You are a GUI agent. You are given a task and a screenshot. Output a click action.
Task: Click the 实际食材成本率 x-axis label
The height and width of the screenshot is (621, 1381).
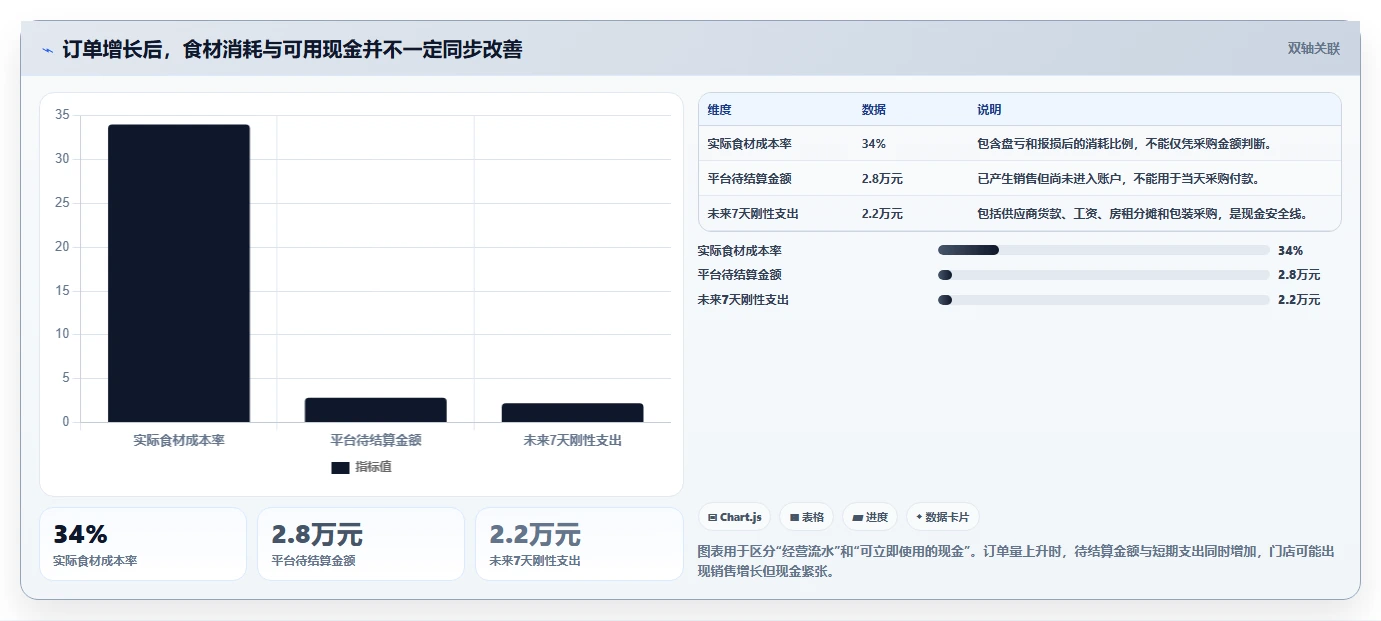click(x=179, y=440)
